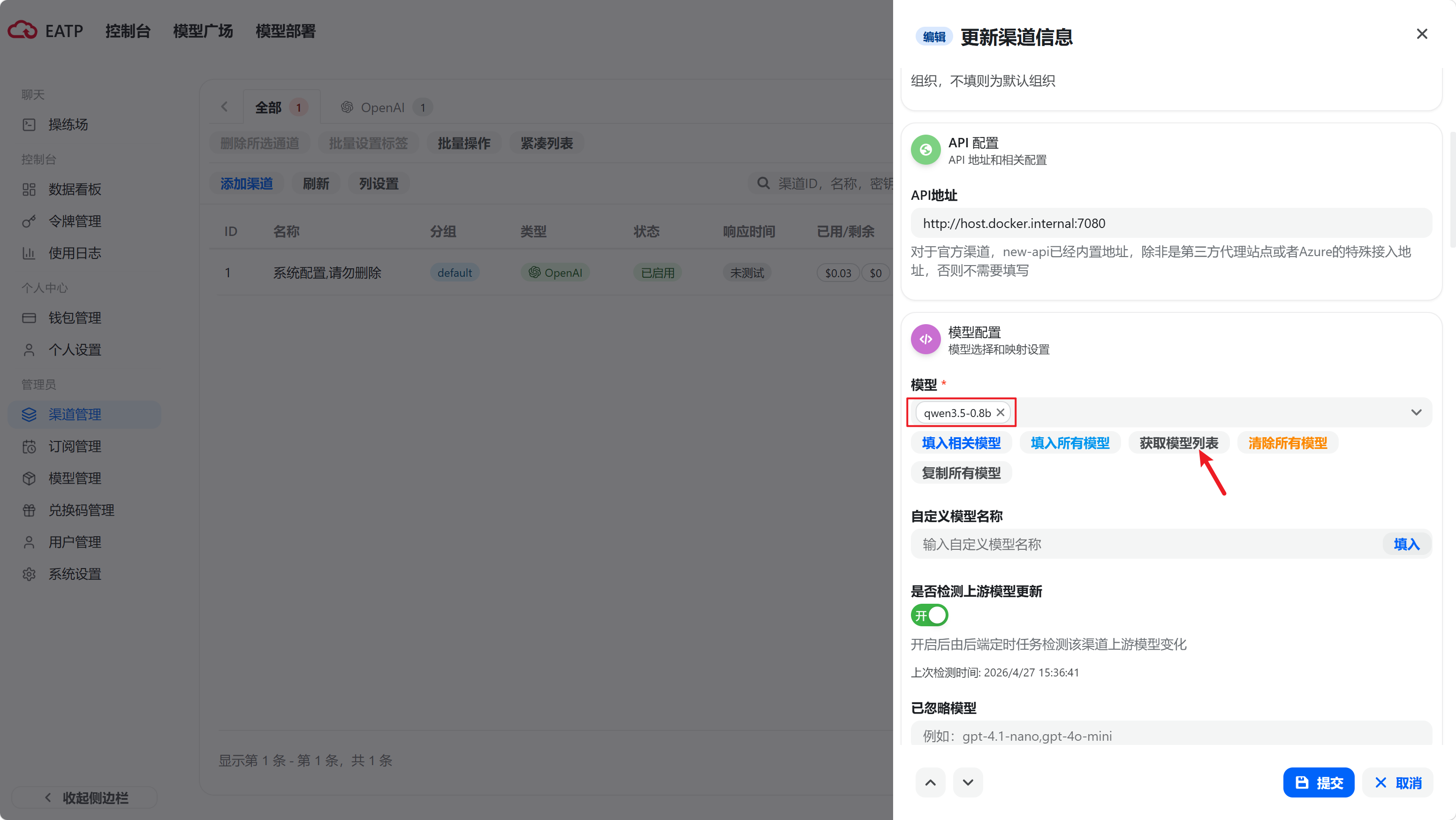Click the $0.03 used quota tag
The image size is (1456, 820).
coord(838,273)
